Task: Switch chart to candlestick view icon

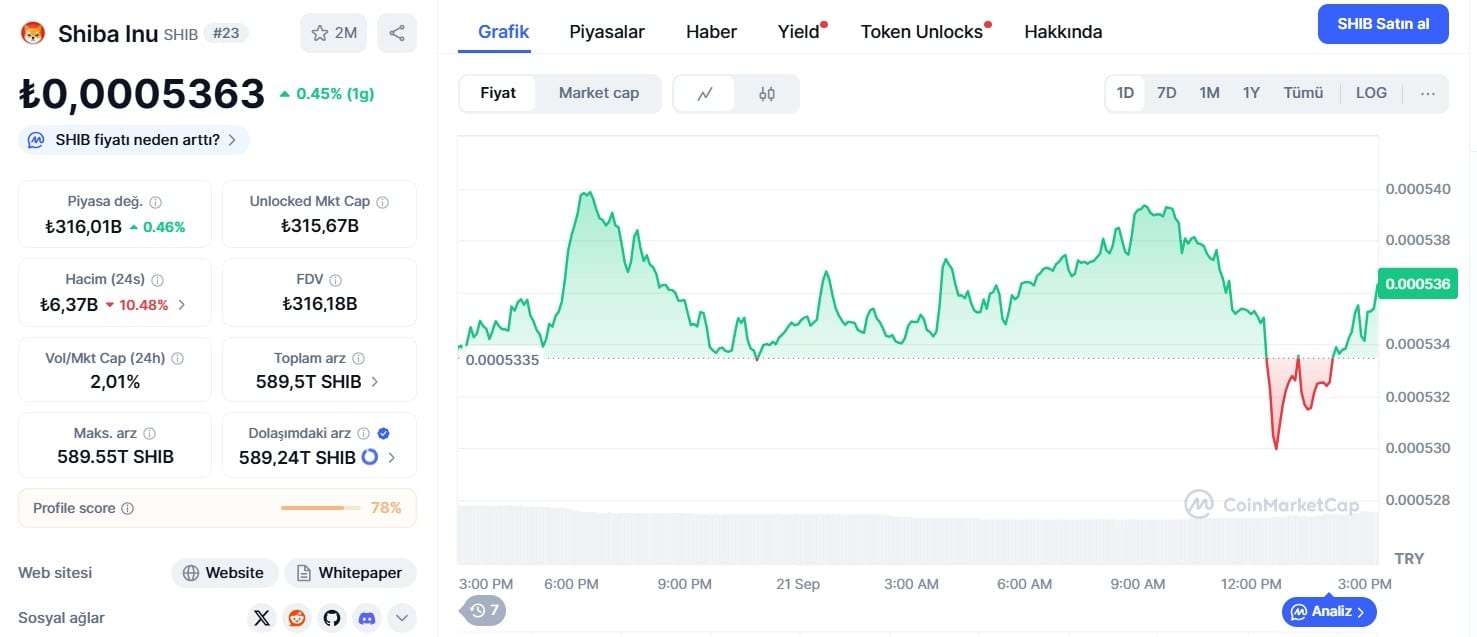Action: (x=767, y=94)
